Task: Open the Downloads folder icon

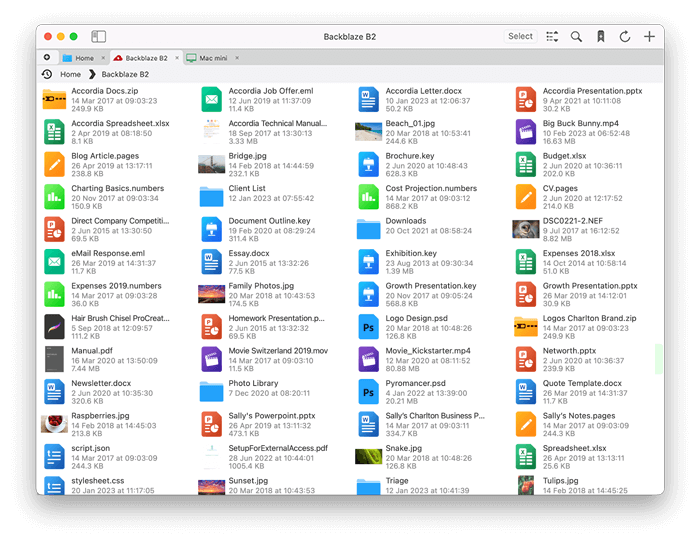Action: coord(368,229)
